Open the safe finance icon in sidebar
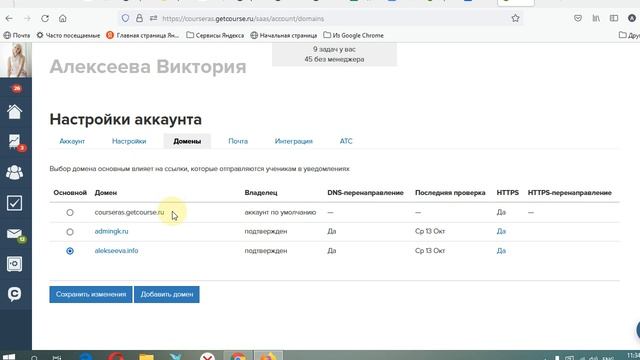The image size is (640, 360). (14, 264)
